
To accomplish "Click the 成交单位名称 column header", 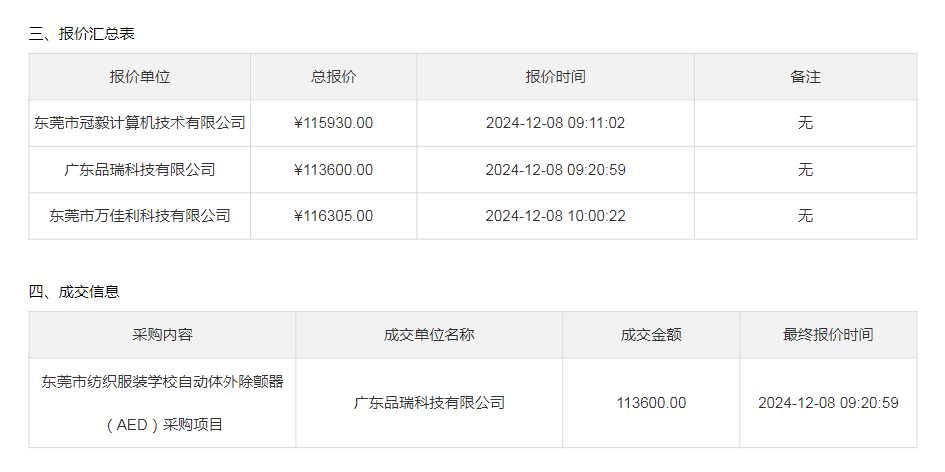I will pos(429,335).
